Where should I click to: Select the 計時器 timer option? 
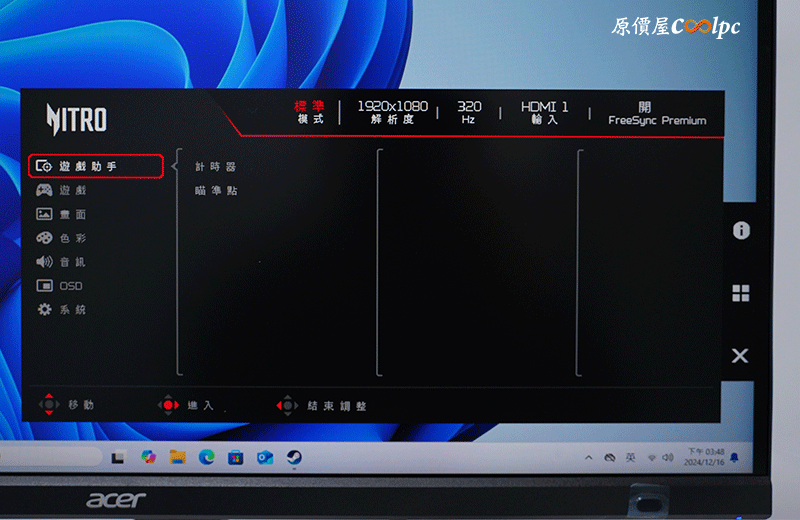pos(215,167)
